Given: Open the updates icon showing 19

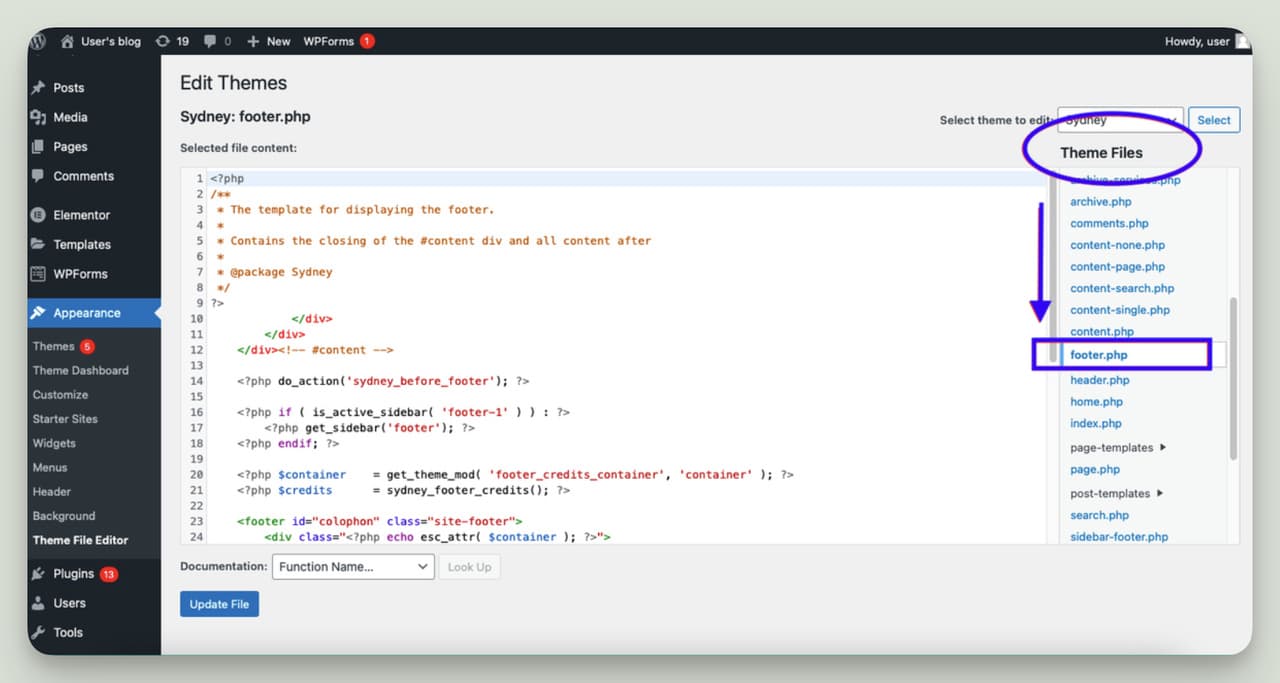Looking at the screenshot, I should (163, 41).
